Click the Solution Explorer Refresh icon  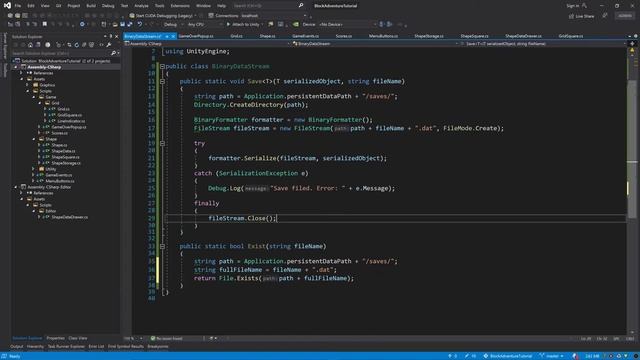click(x=76, y=44)
